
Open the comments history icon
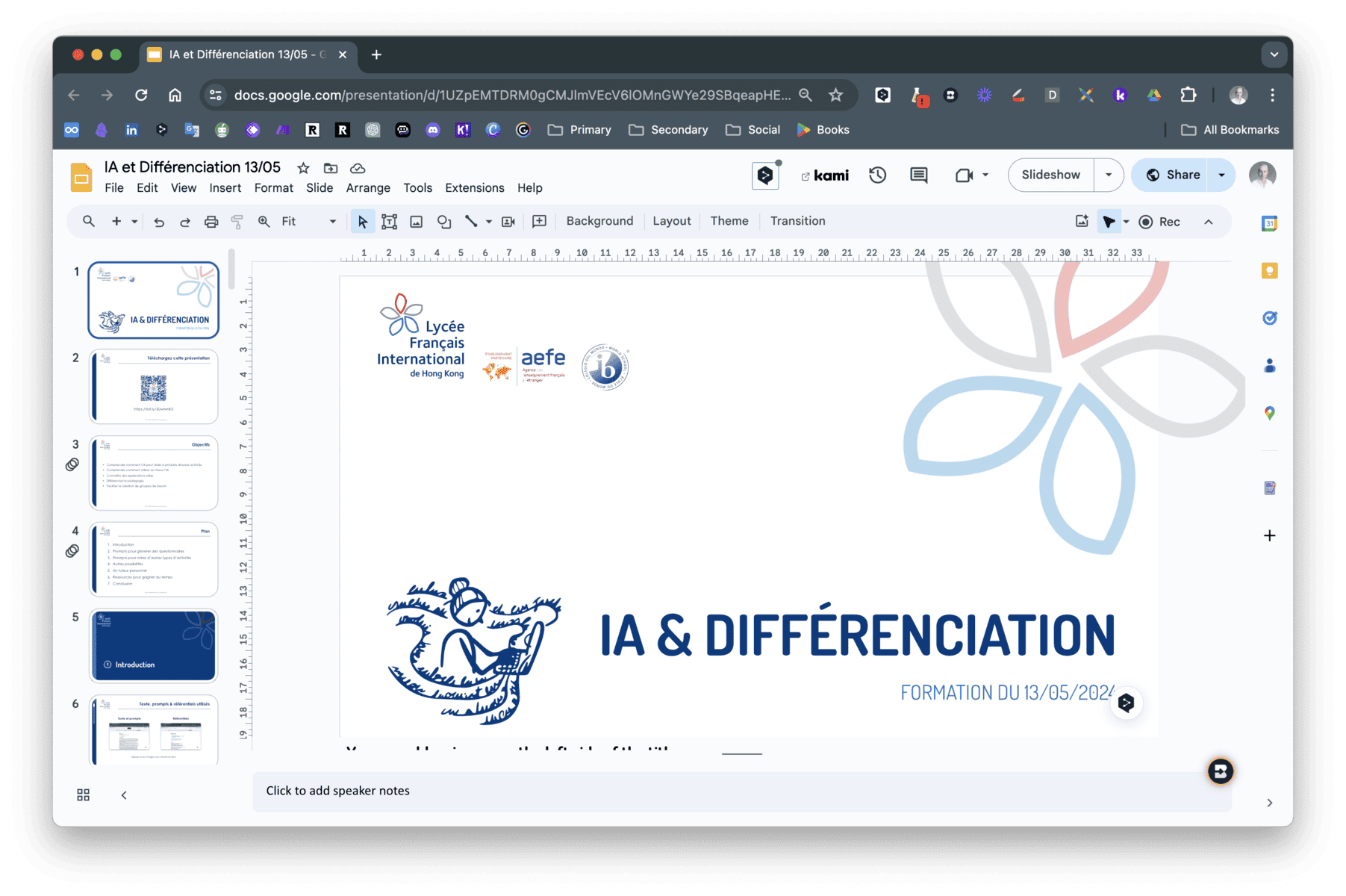[918, 175]
